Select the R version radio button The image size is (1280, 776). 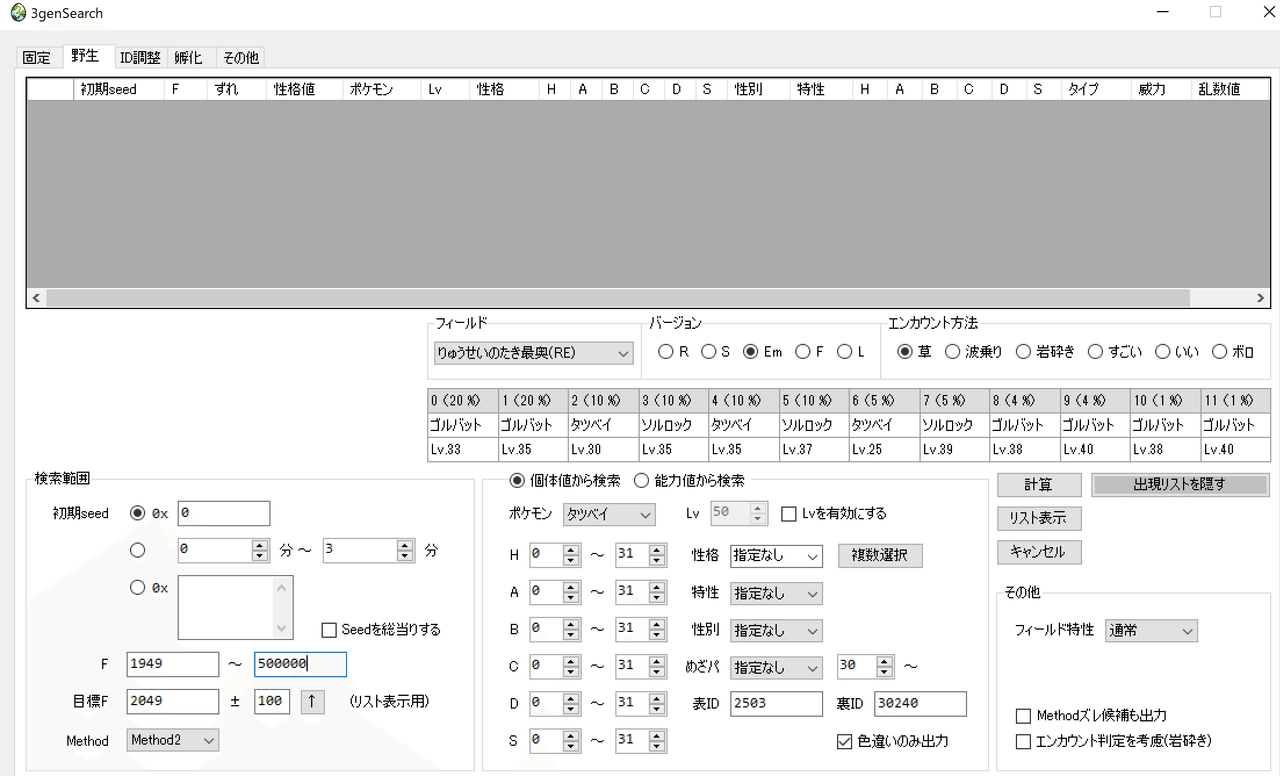point(666,351)
